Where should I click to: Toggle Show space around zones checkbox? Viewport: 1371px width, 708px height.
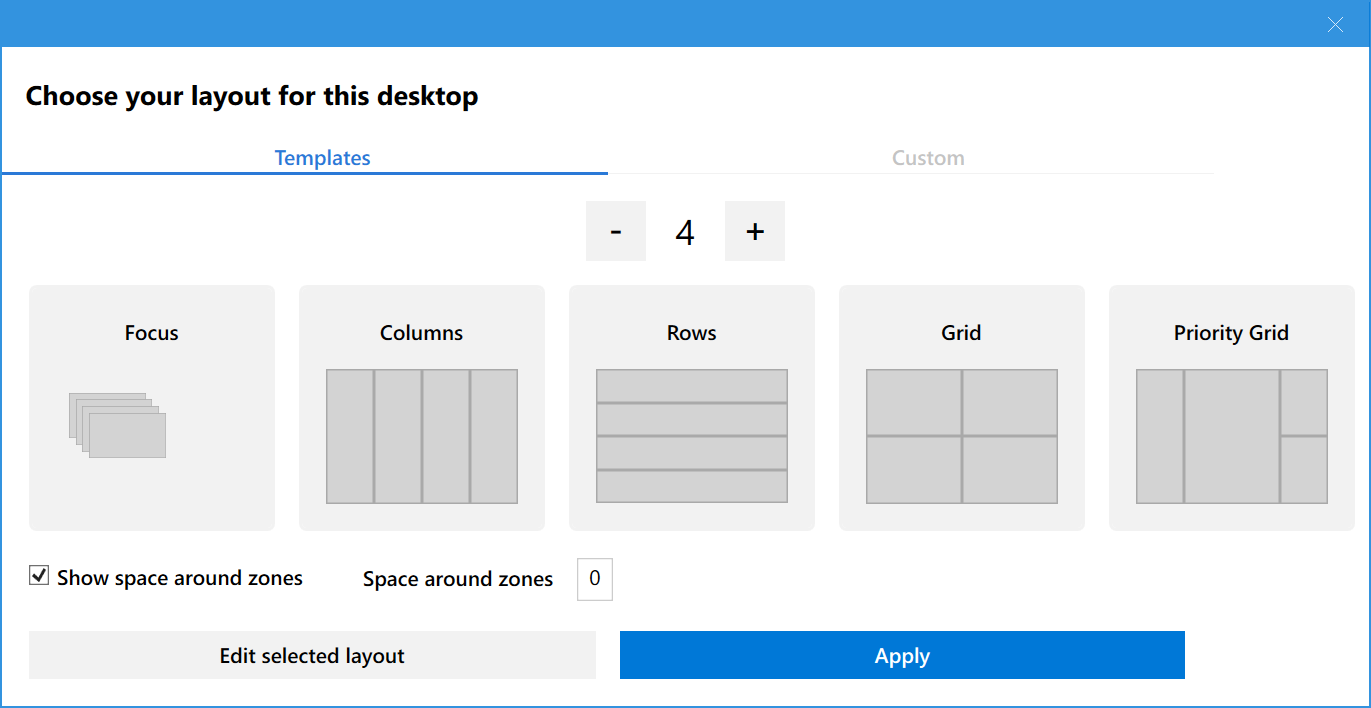pyautogui.click(x=39, y=576)
